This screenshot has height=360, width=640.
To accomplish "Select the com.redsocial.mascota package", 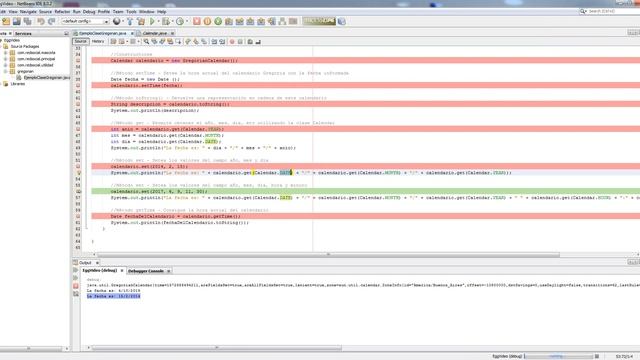I will pyautogui.click(x=36, y=53).
